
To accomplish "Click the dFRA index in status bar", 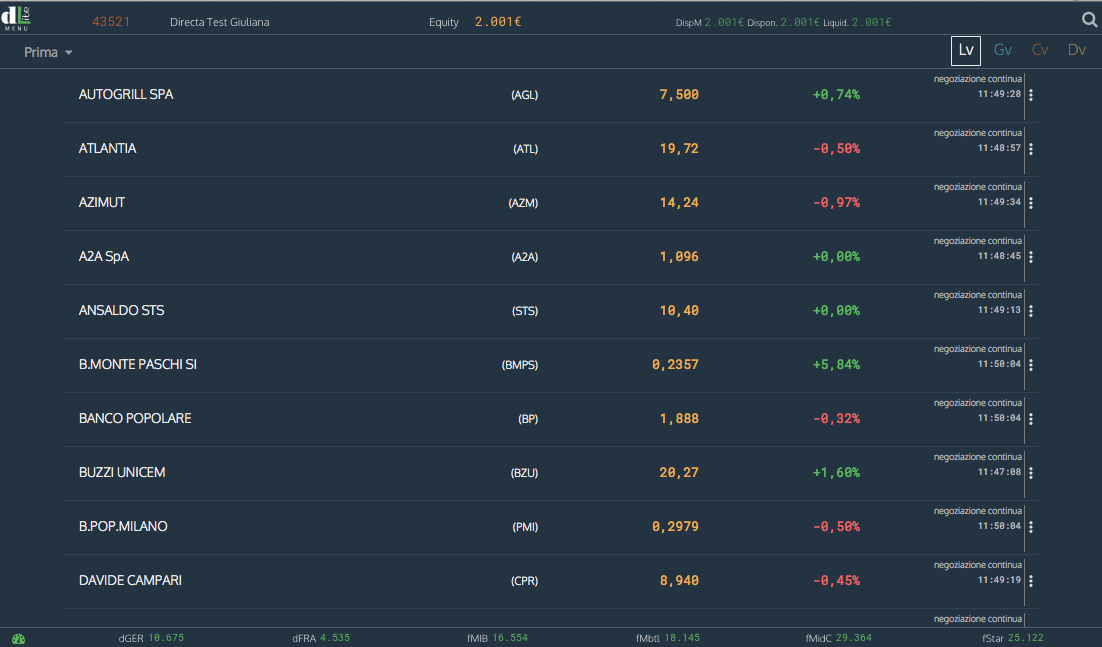I will coord(321,638).
